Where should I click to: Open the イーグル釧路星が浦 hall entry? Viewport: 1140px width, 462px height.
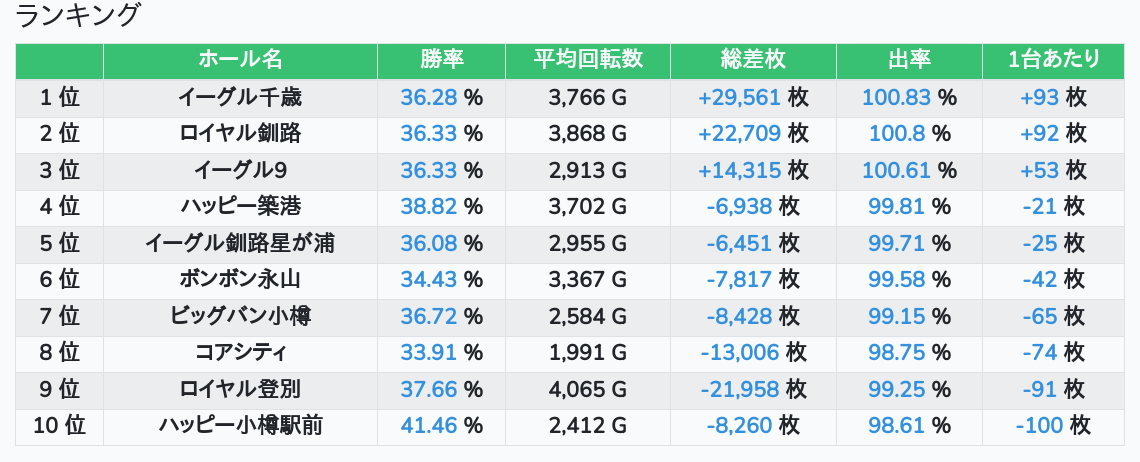(x=240, y=243)
